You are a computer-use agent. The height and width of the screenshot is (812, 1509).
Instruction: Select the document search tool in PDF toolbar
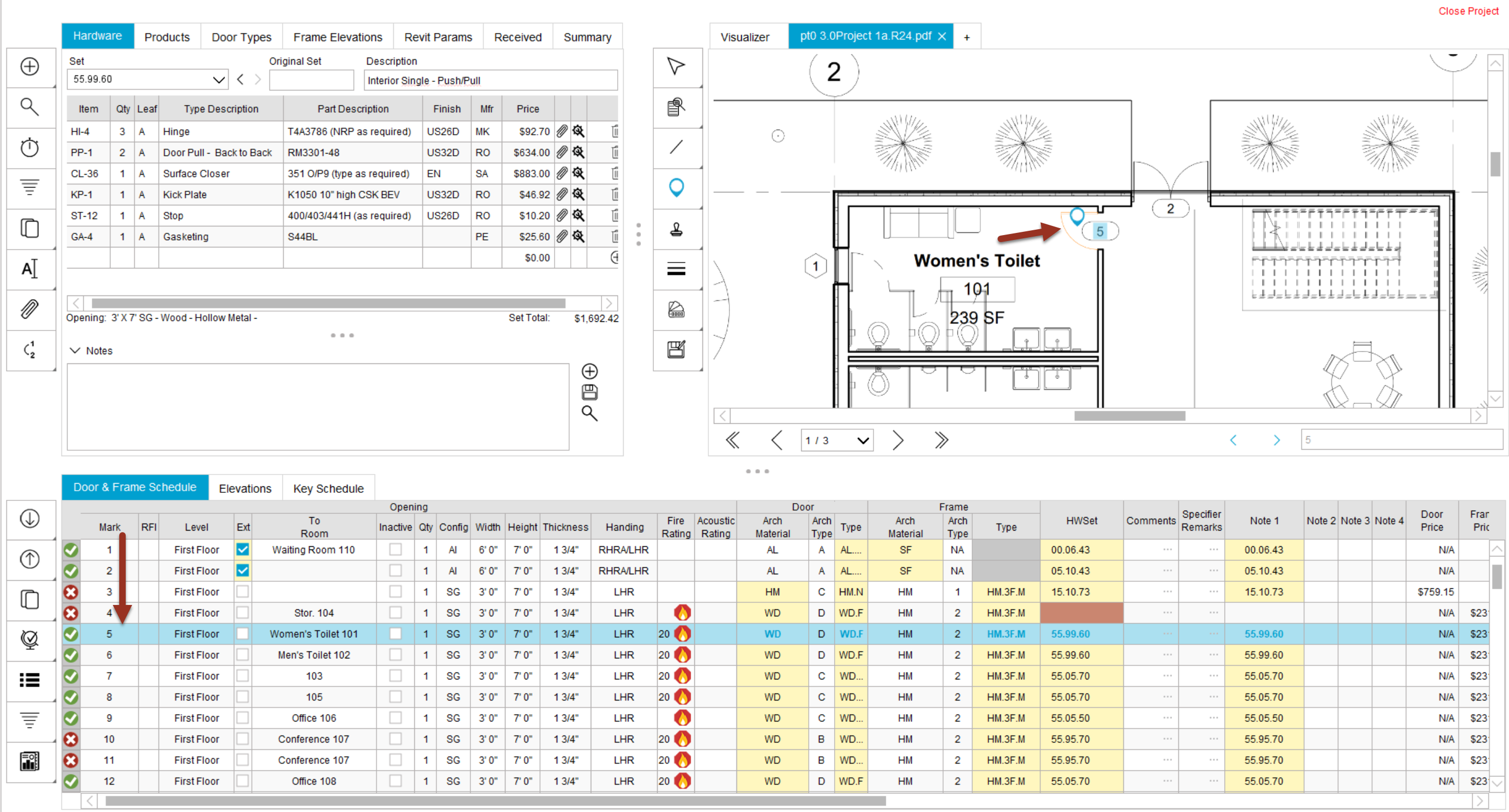(x=676, y=107)
